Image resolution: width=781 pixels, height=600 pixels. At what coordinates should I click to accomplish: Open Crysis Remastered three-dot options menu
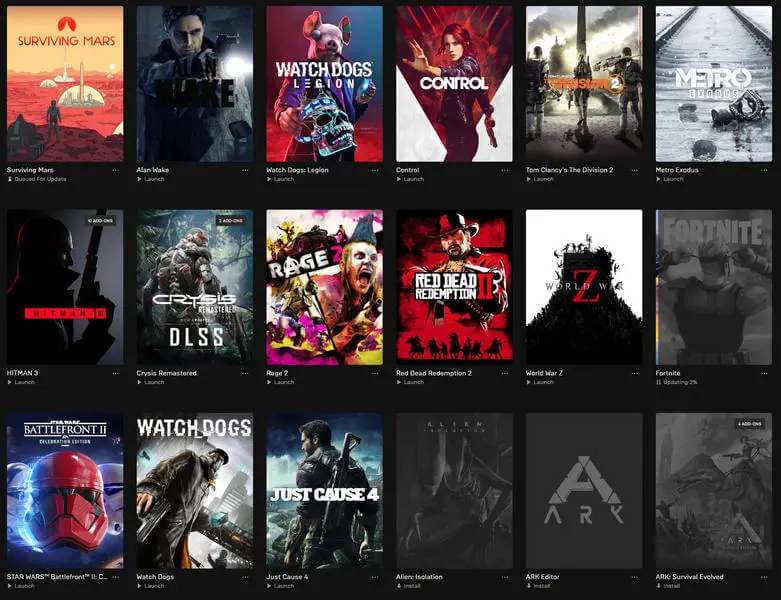[245, 373]
